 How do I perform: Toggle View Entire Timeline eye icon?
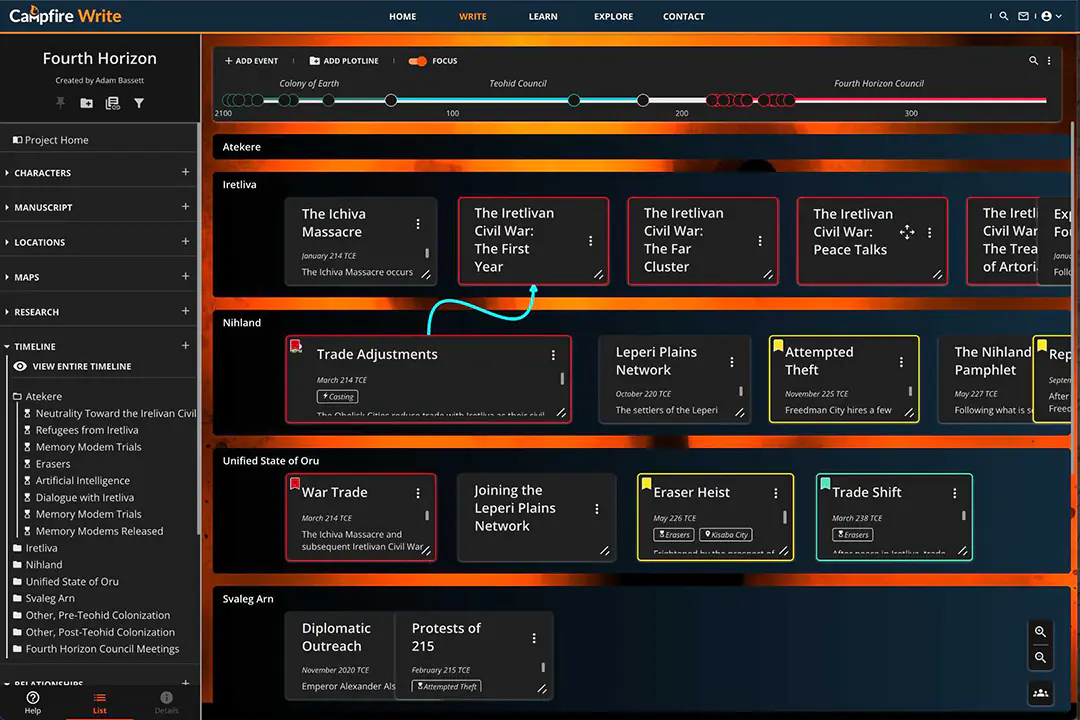20,367
